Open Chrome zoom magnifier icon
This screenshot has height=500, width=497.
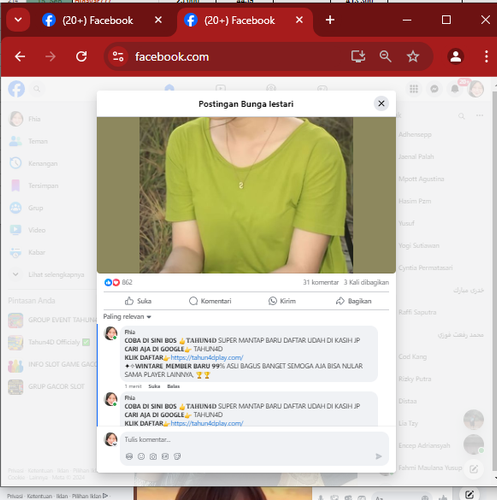tap(385, 56)
